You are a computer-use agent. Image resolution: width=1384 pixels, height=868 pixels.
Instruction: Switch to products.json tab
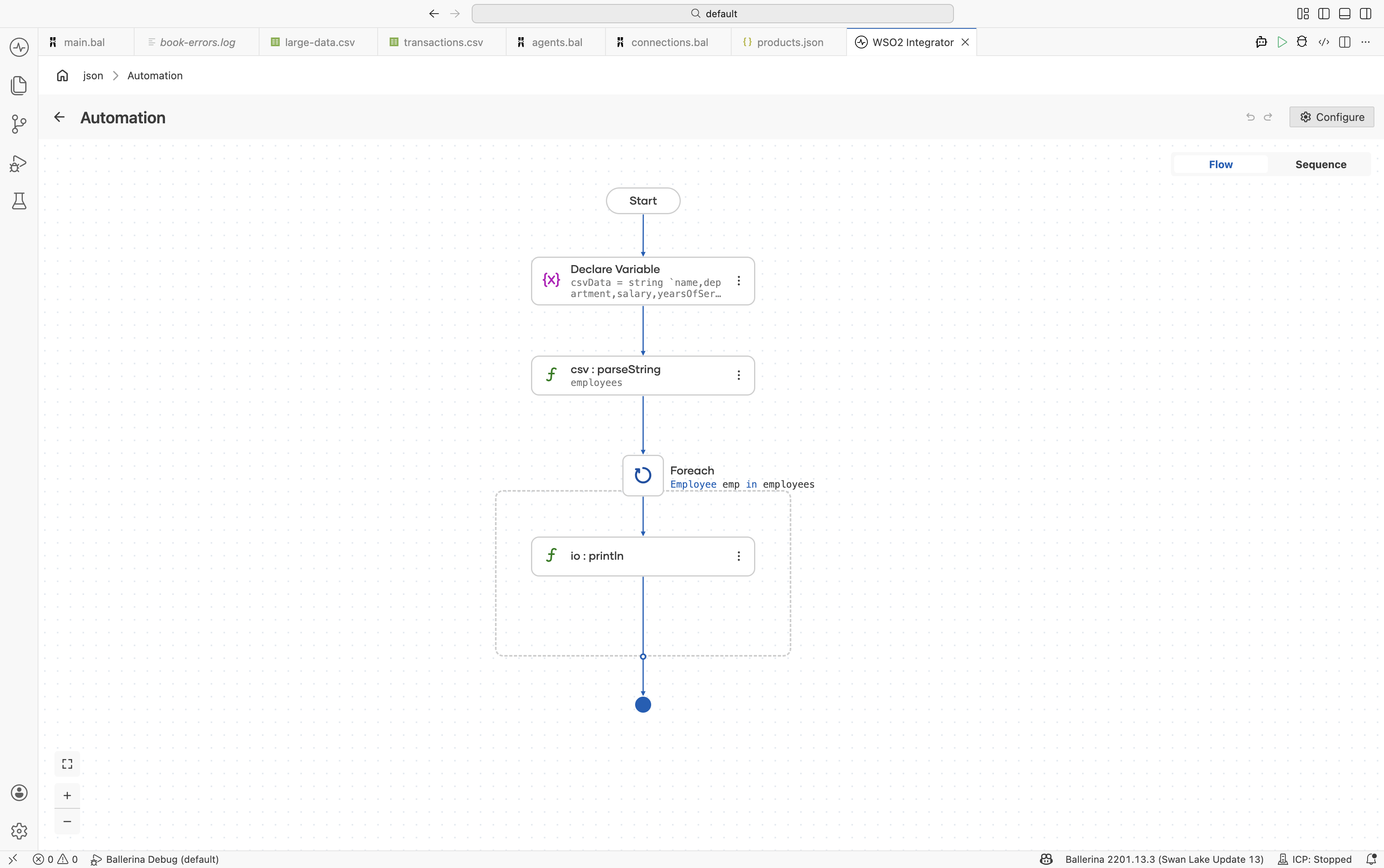click(x=789, y=42)
